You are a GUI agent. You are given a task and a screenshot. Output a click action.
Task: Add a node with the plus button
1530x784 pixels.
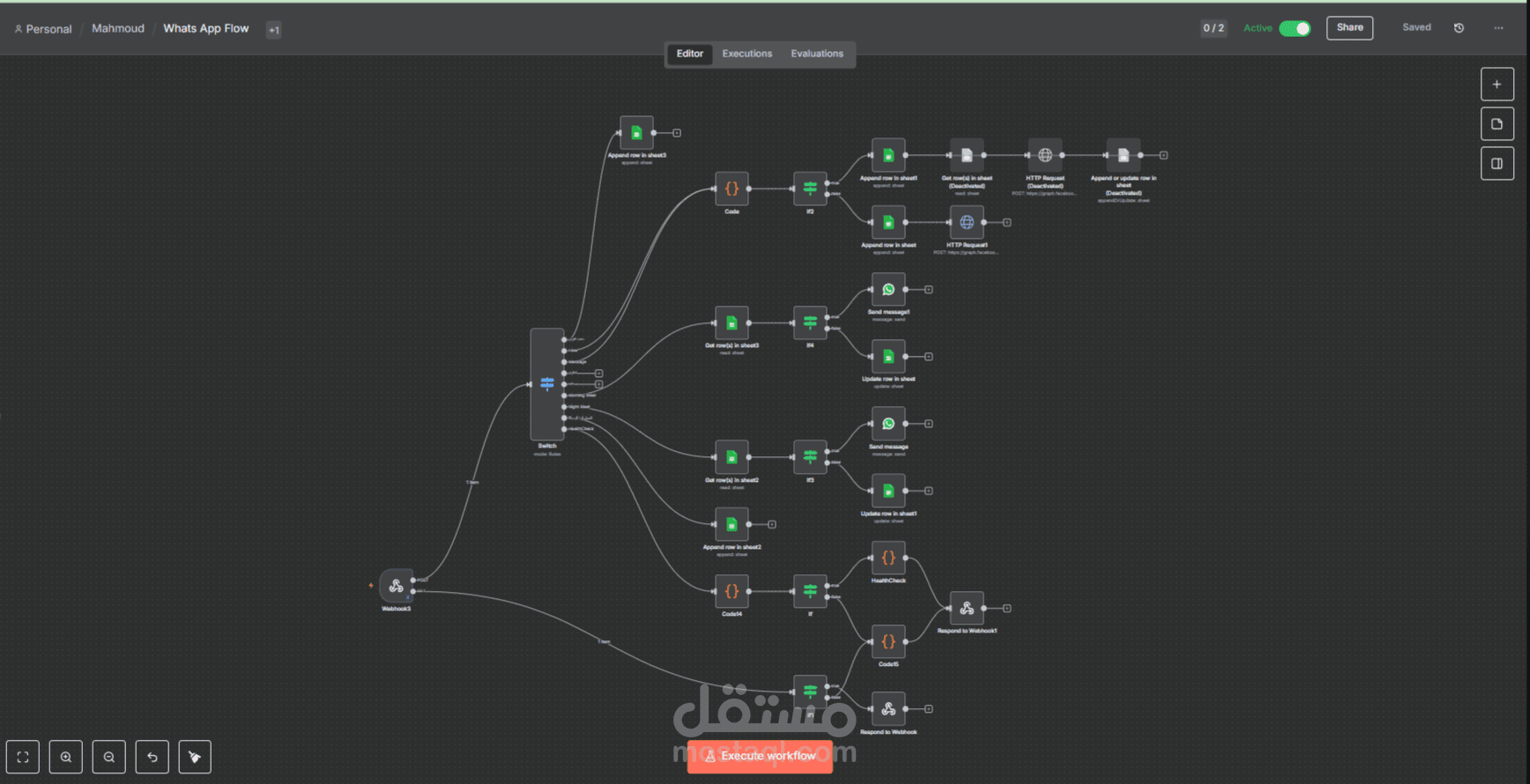pyautogui.click(x=1497, y=85)
